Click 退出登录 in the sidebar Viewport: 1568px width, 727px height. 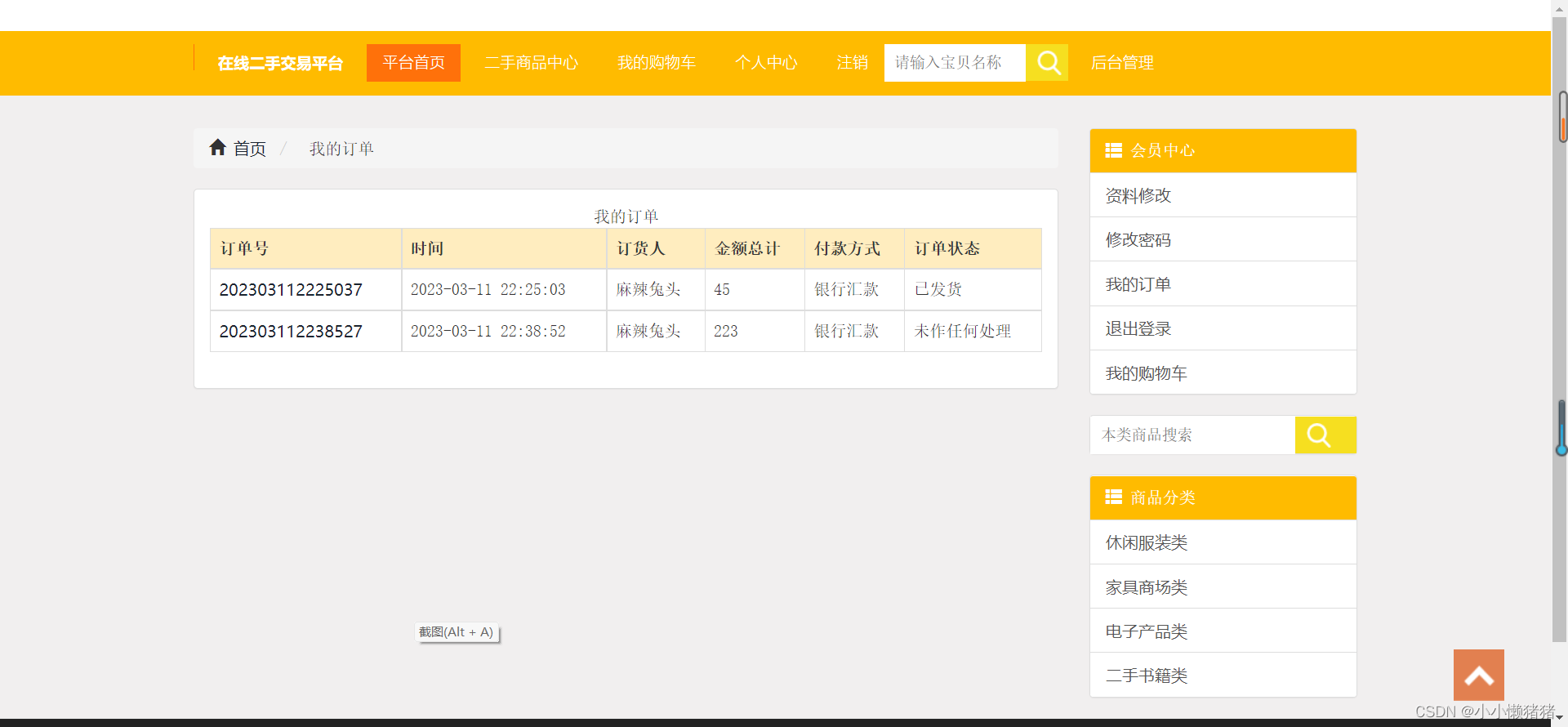(x=1223, y=328)
